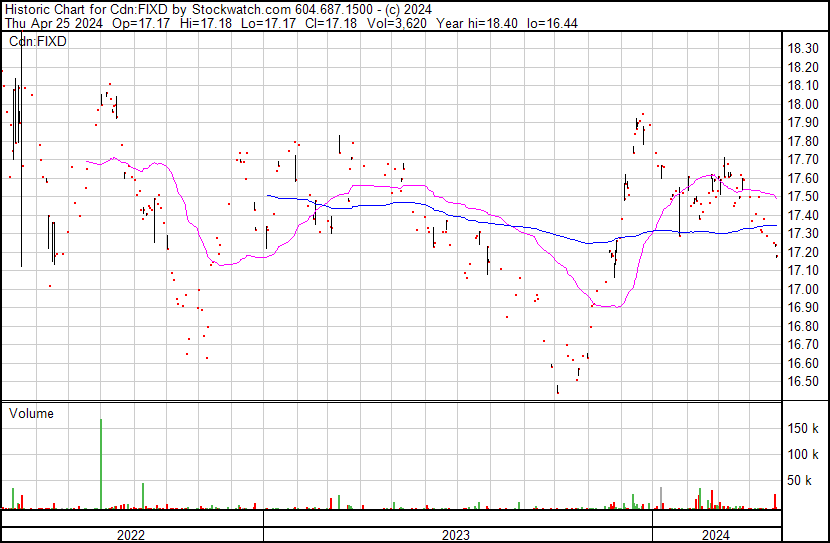Click the 2022 year label

(x=131, y=535)
